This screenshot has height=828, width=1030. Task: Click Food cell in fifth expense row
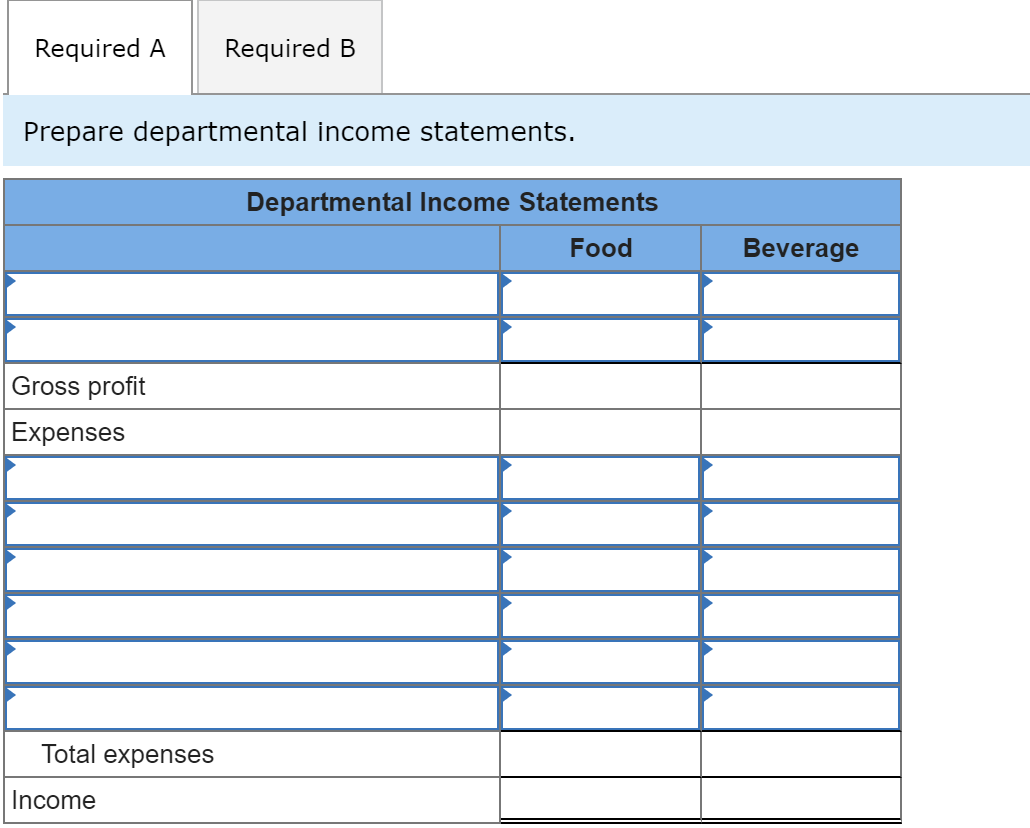coord(600,662)
